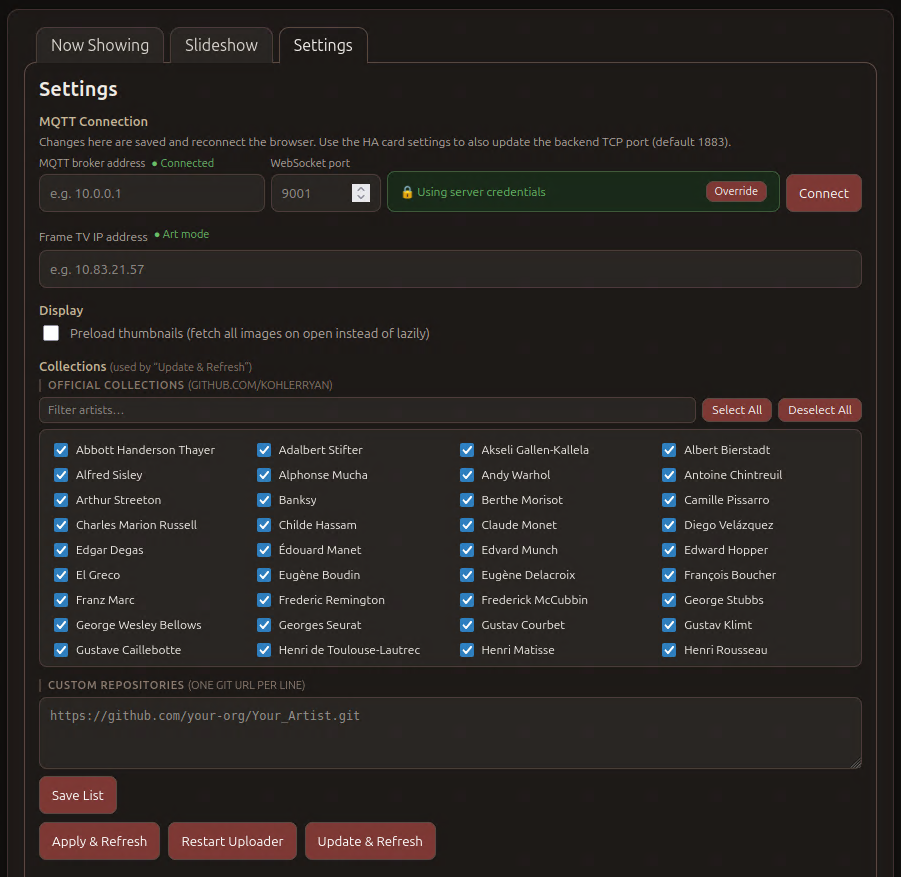Uncheck Abbott Handerson Thayer
Image resolution: width=901 pixels, height=877 pixels.
point(61,450)
